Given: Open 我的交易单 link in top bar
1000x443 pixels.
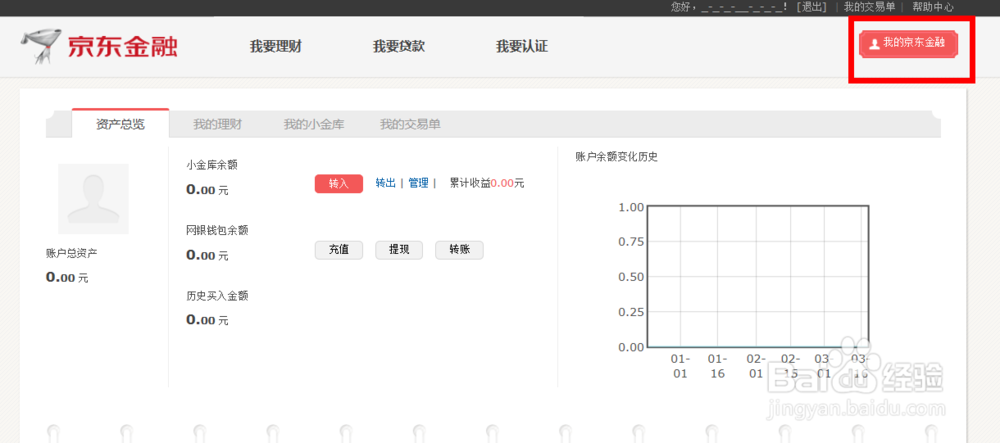Looking at the screenshot, I should point(869,7).
